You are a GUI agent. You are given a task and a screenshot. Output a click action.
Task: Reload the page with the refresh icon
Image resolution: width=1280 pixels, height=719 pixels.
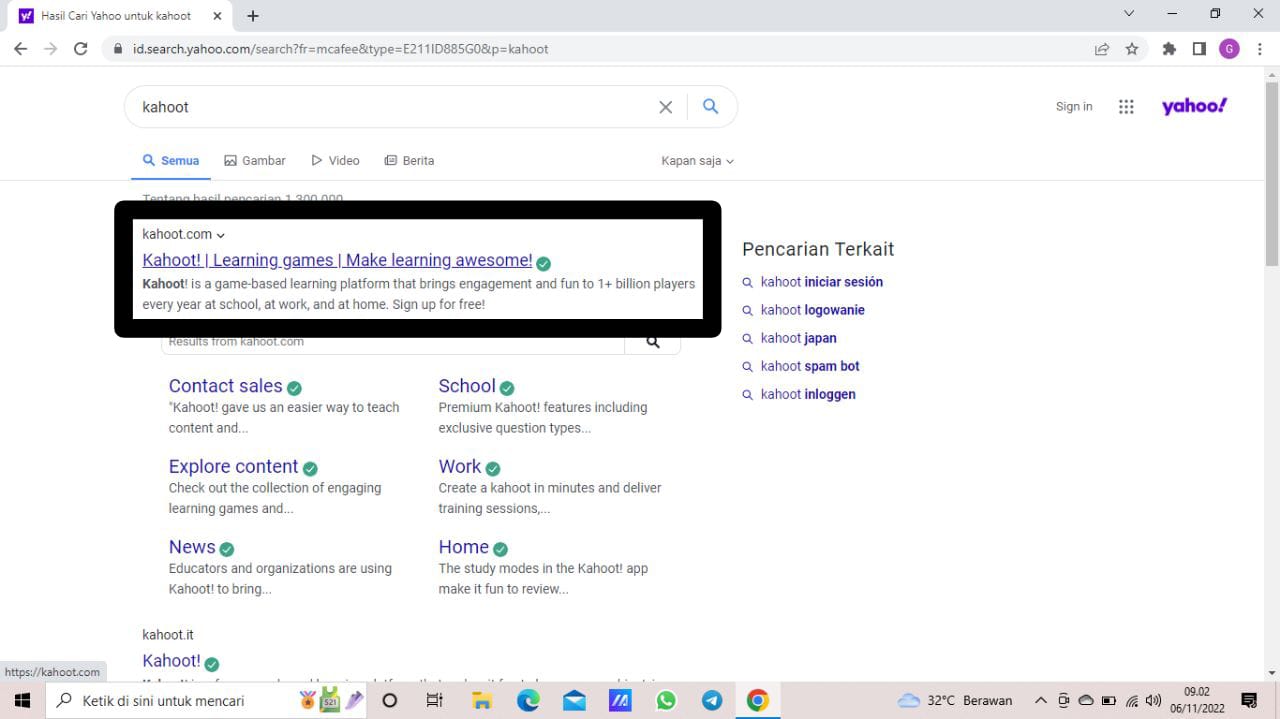point(81,48)
